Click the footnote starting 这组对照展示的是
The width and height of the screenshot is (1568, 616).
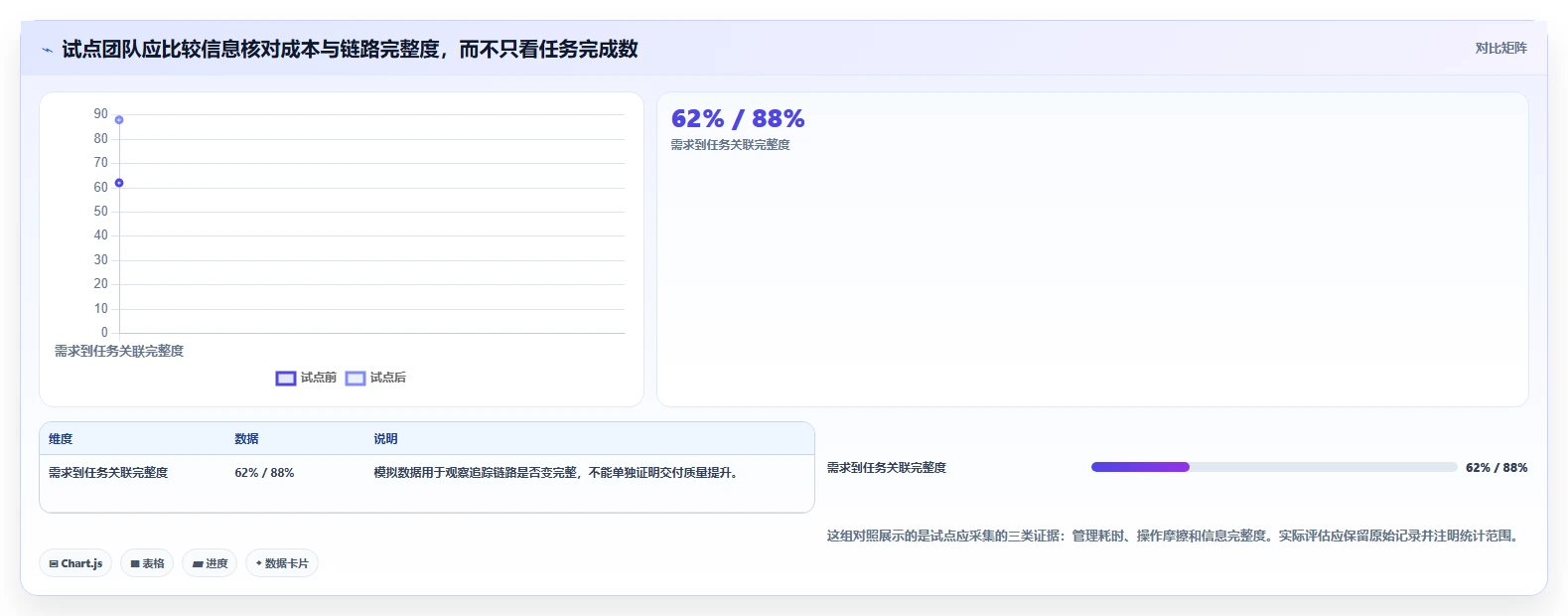[x=1175, y=536]
